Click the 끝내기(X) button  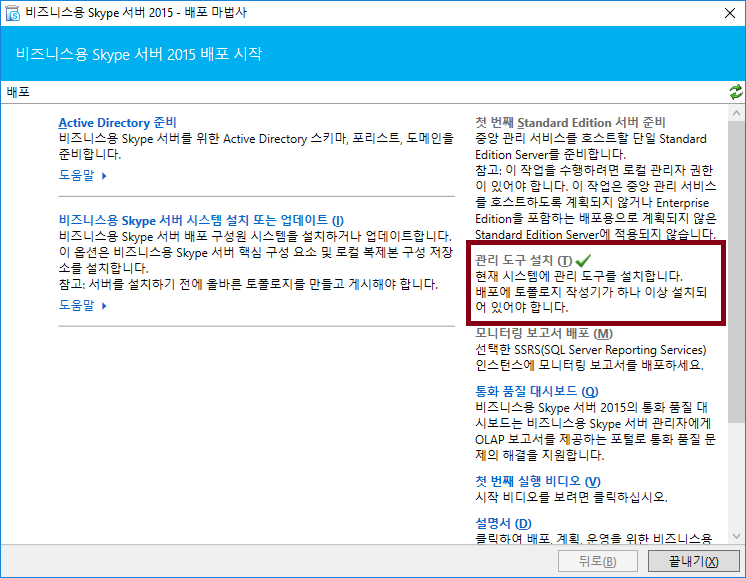tap(694, 561)
